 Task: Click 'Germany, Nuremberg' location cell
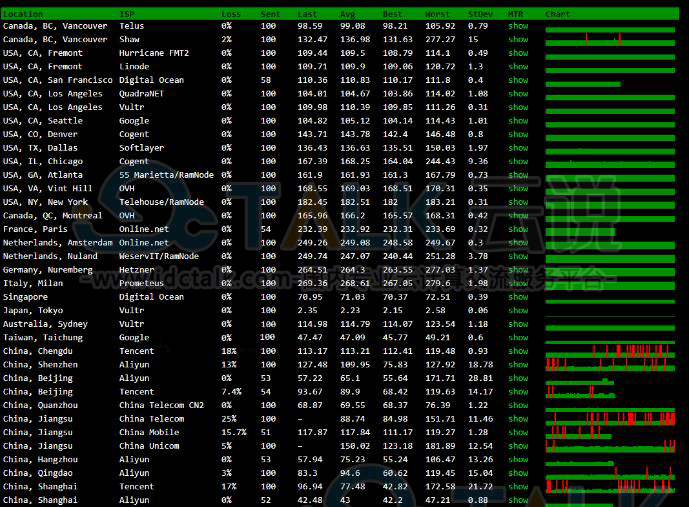pyautogui.click(x=48, y=270)
